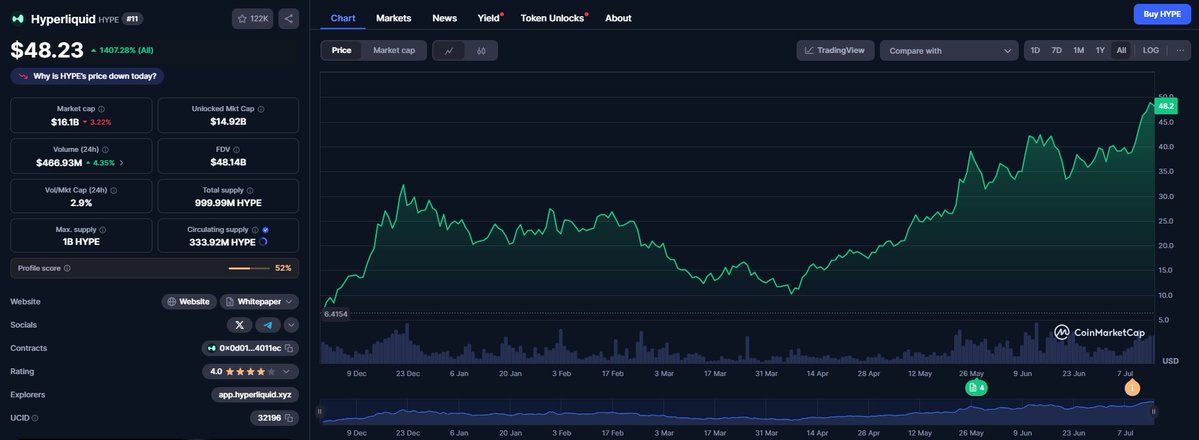Click the Buy HYPE button
This screenshot has height=440, width=1199.
pyautogui.click(x=1162, y=14)
